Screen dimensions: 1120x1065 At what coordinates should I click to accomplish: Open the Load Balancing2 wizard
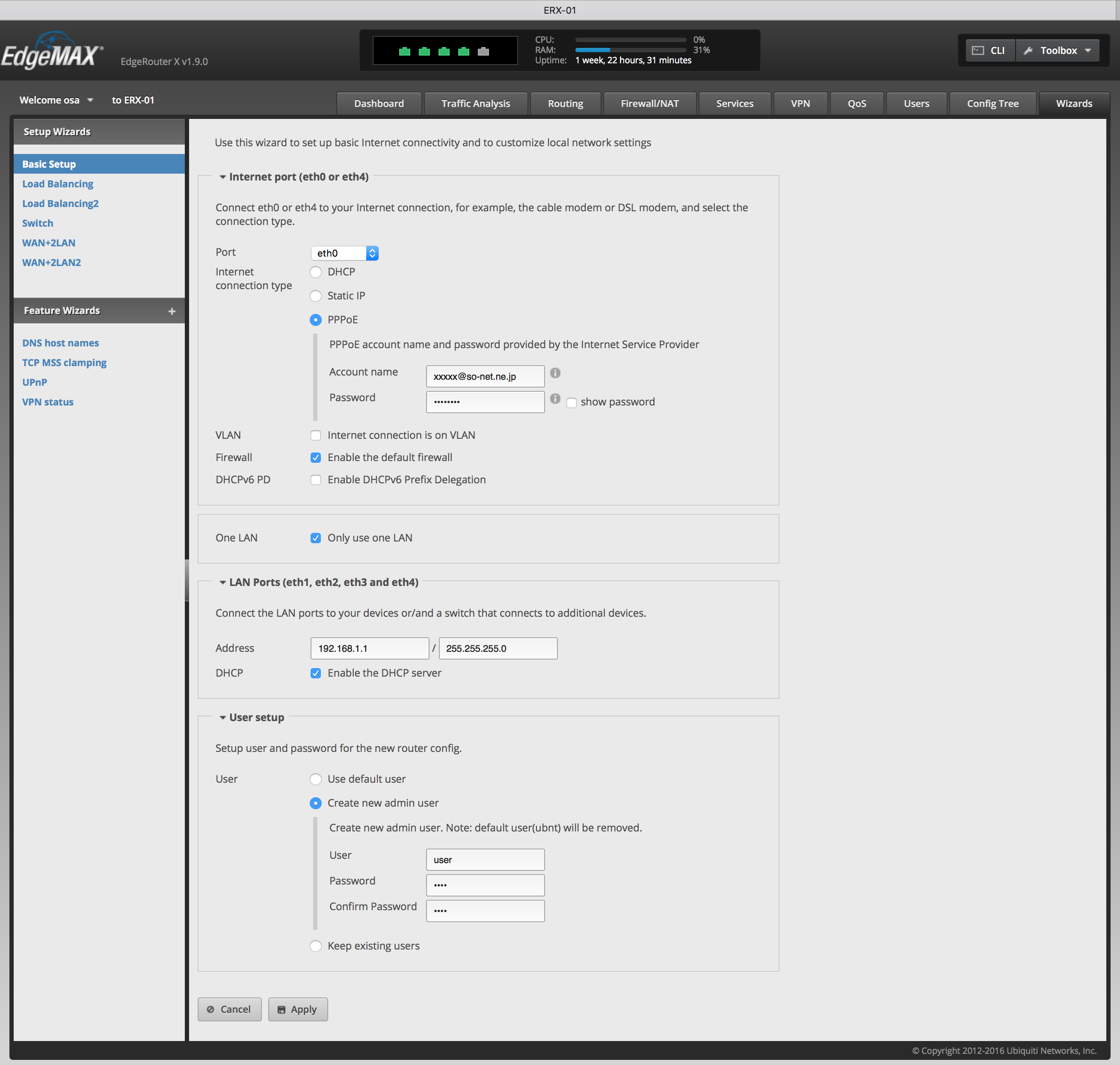click(x=60, y=204)
